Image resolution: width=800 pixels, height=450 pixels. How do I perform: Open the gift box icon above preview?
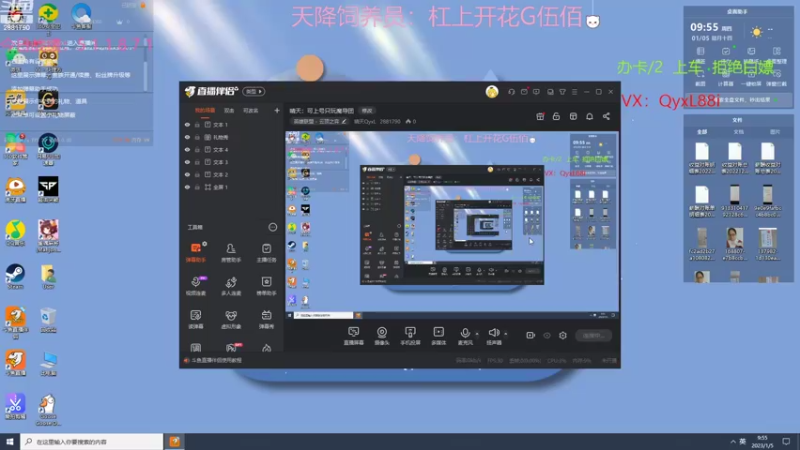coord(540,116)
